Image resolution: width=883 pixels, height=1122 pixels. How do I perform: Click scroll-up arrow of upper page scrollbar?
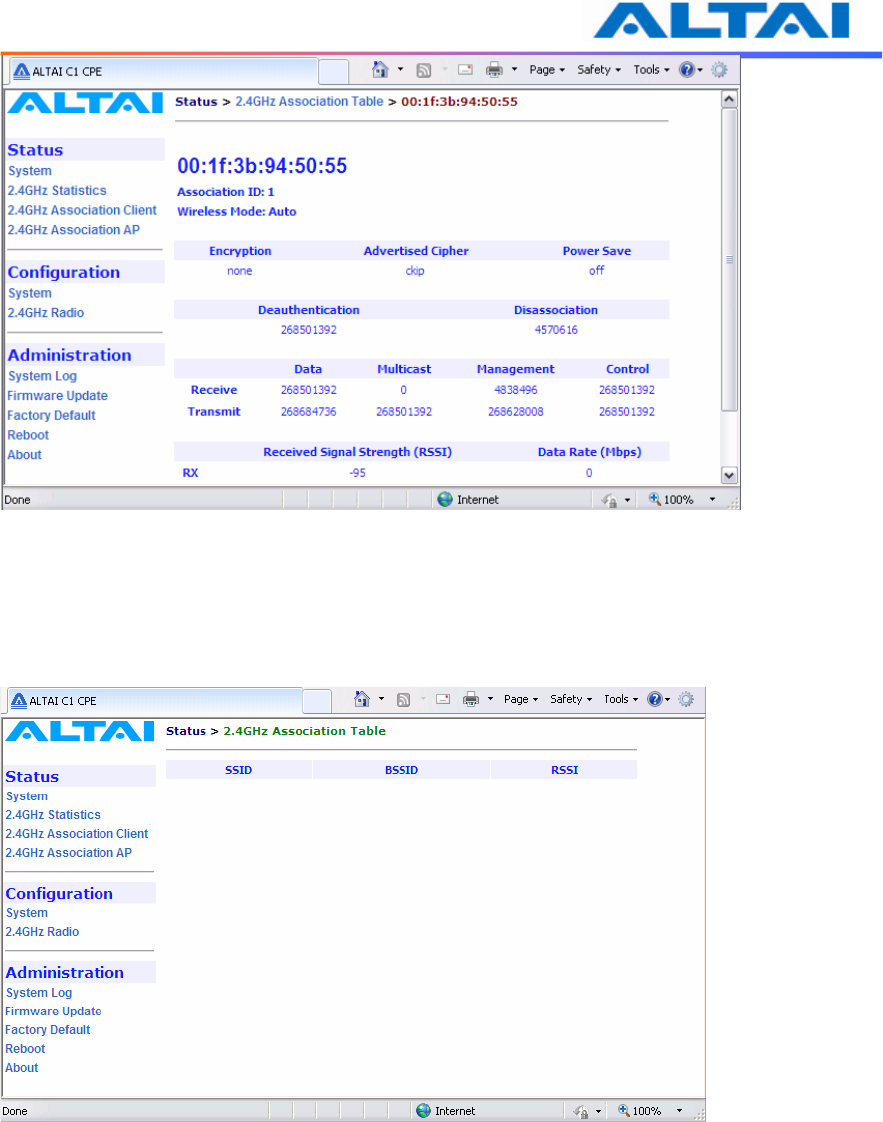click(x=729, y=99)
